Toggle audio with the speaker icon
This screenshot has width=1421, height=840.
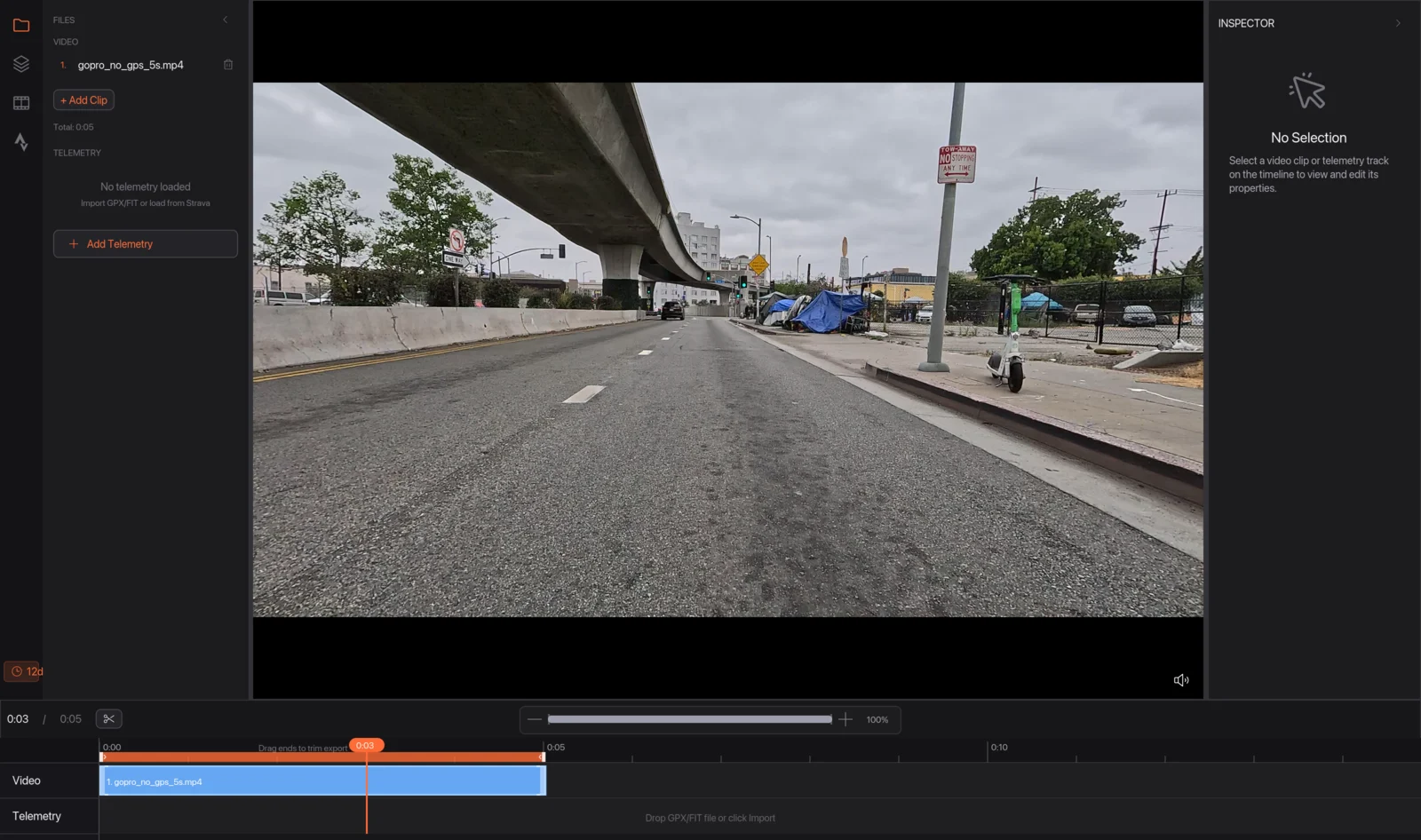(x=1181, y=680)
